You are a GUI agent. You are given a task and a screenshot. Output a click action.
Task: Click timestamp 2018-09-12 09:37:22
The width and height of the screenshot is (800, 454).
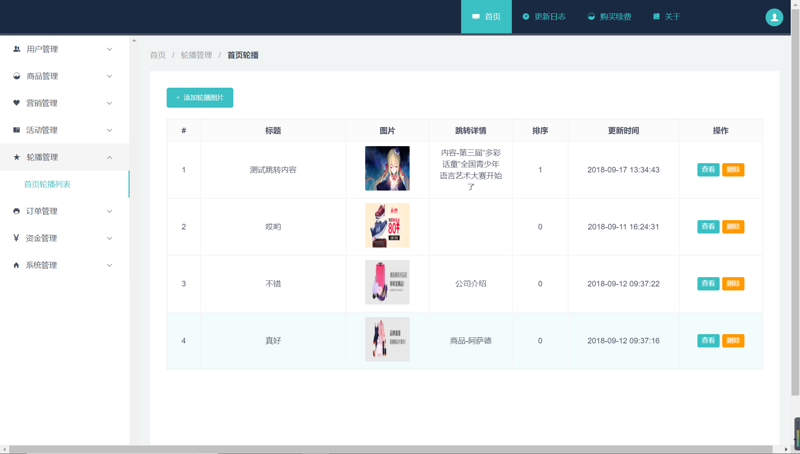[x=623, y=284]
